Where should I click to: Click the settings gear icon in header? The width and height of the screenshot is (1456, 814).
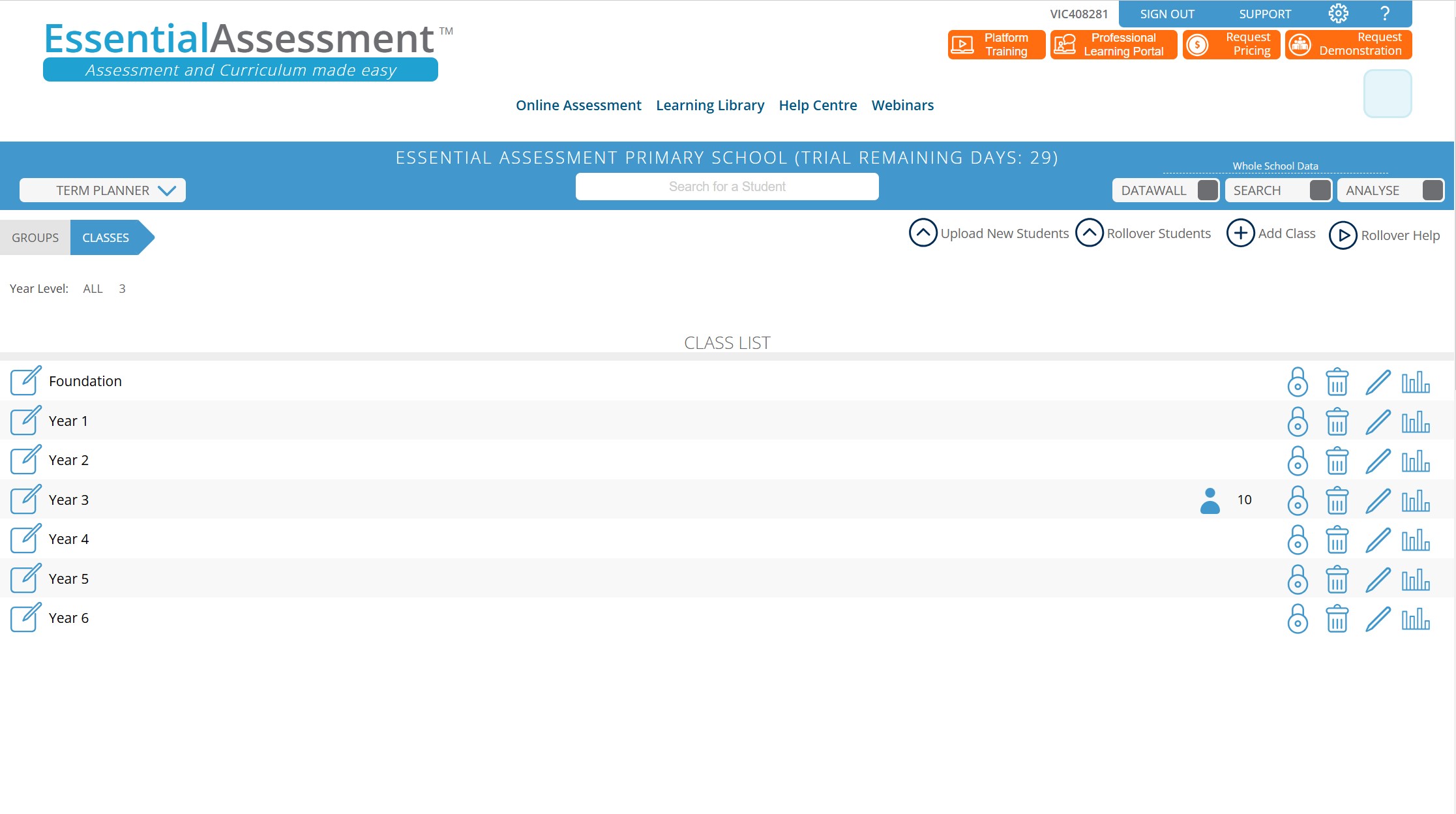(x=1338, y=14)
